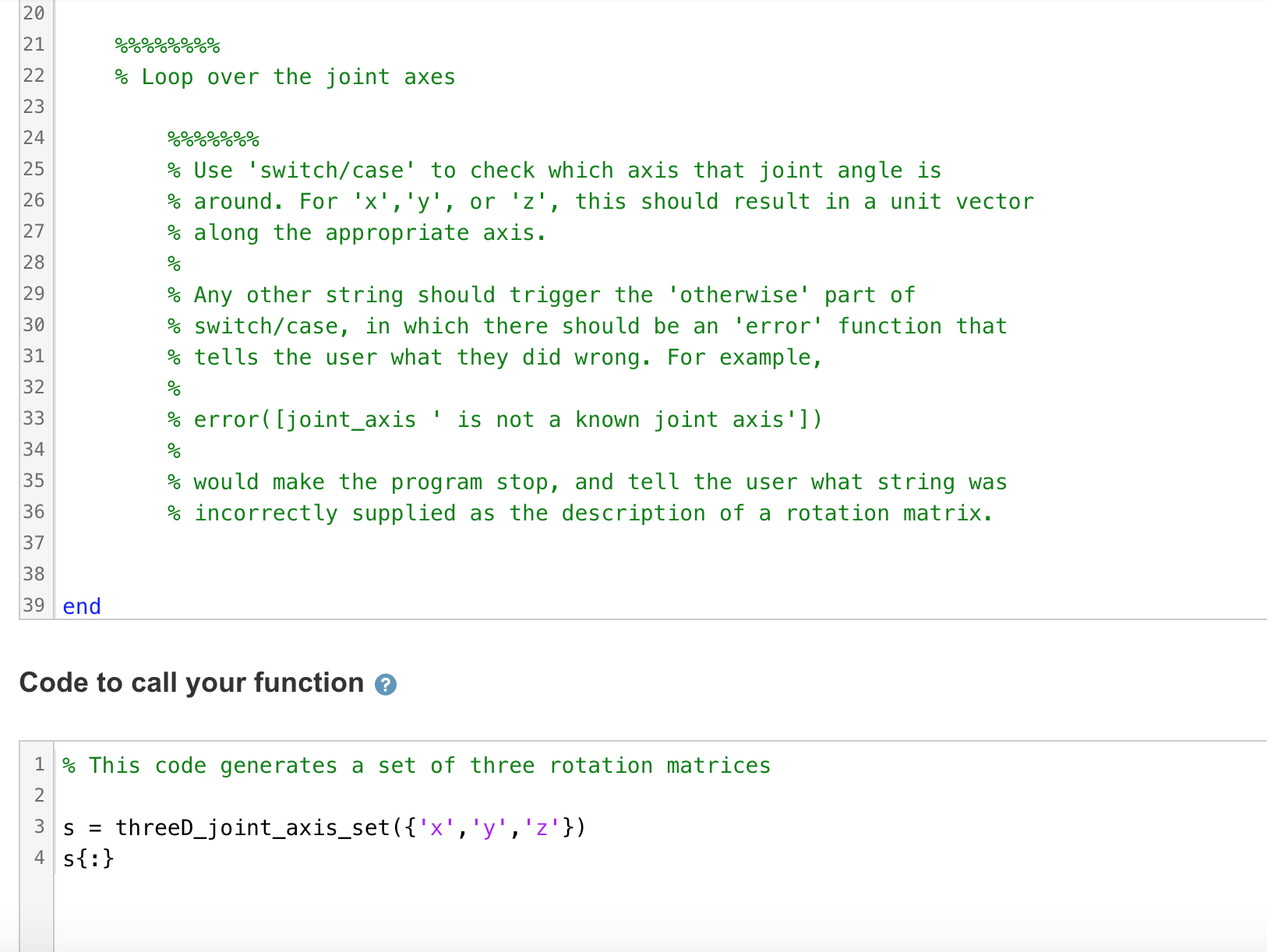Click the 'Use switch/case' comment line
Image resolution: width=1267 pixels, height=952 pixels.
554,171
